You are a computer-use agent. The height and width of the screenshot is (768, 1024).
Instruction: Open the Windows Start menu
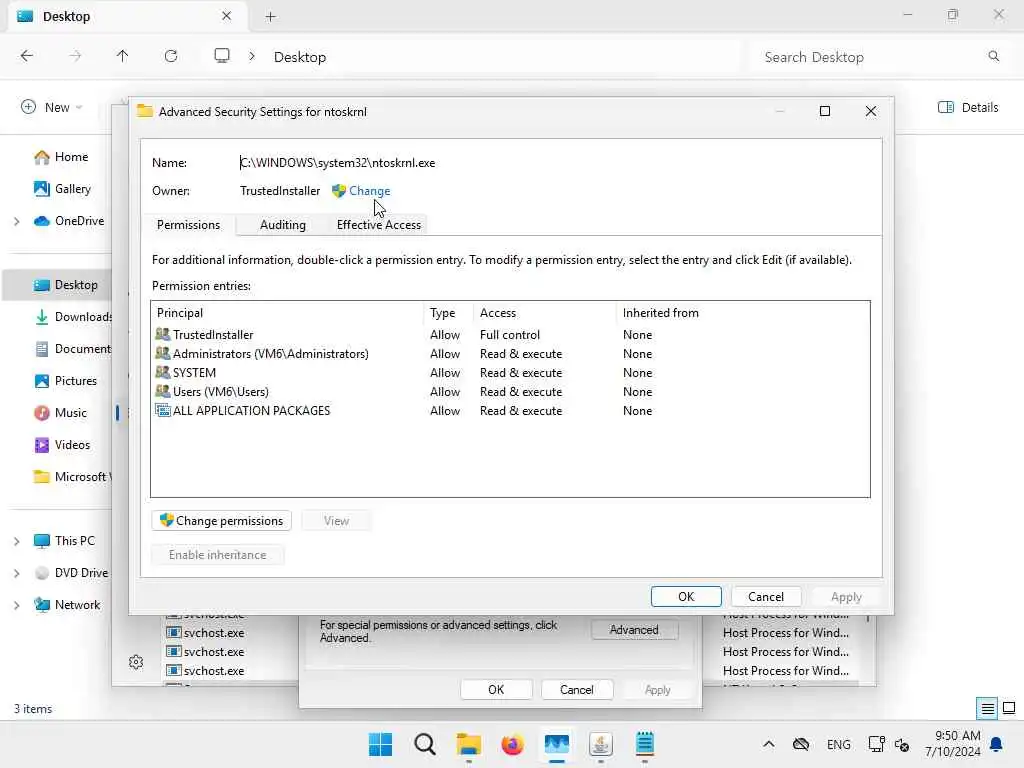381,744
